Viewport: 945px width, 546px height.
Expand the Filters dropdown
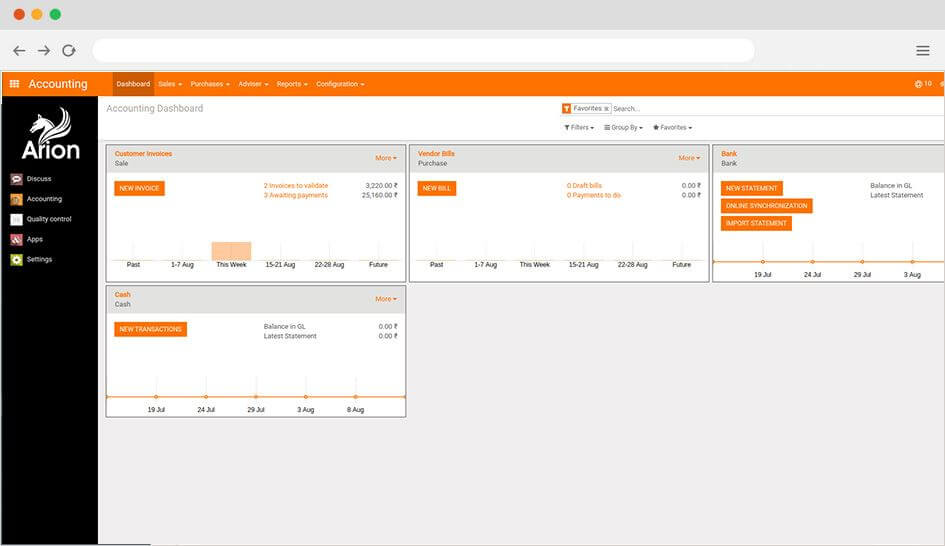[579, 128]
